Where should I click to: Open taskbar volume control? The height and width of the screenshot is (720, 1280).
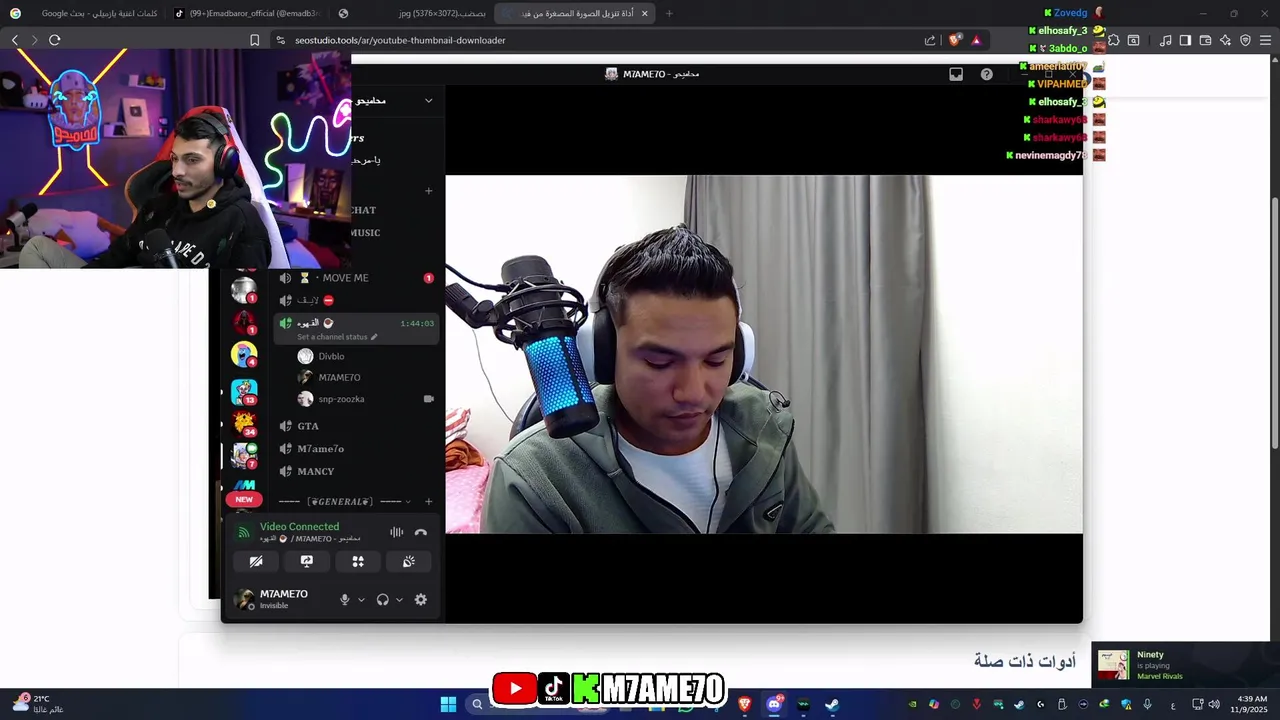coord(1214,704)
